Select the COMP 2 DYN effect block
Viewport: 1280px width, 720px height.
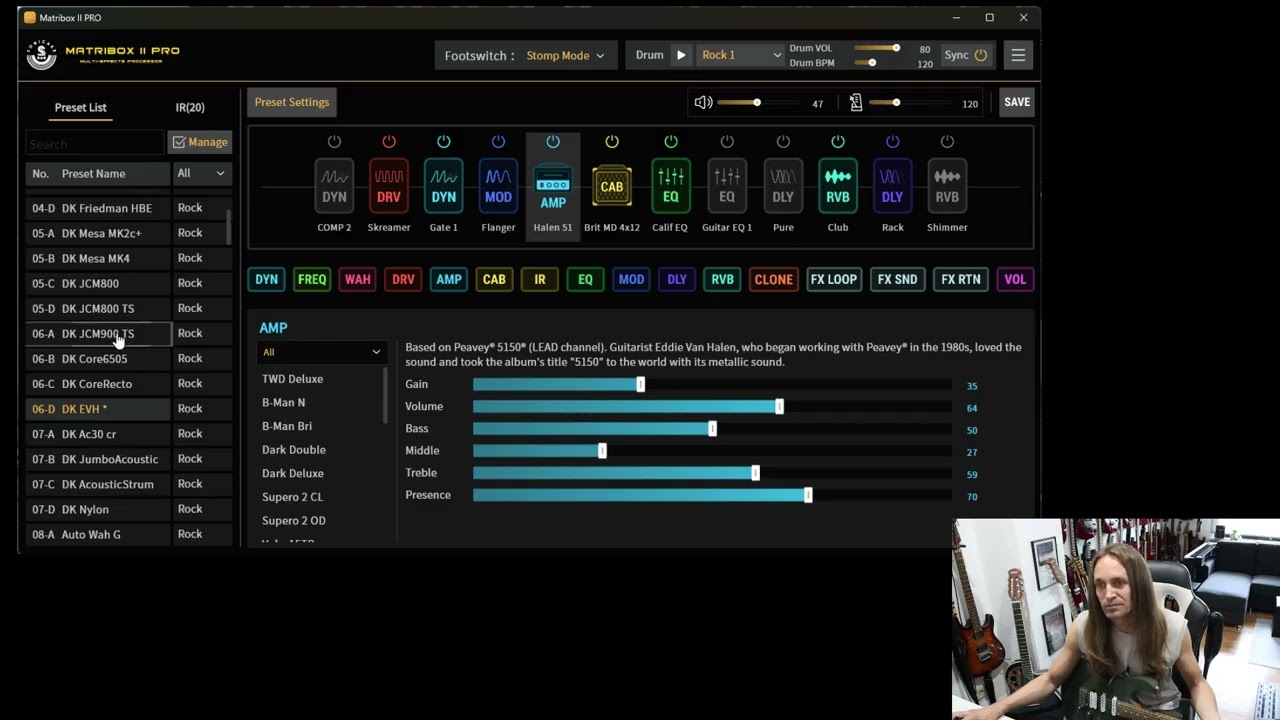[334, 186]
